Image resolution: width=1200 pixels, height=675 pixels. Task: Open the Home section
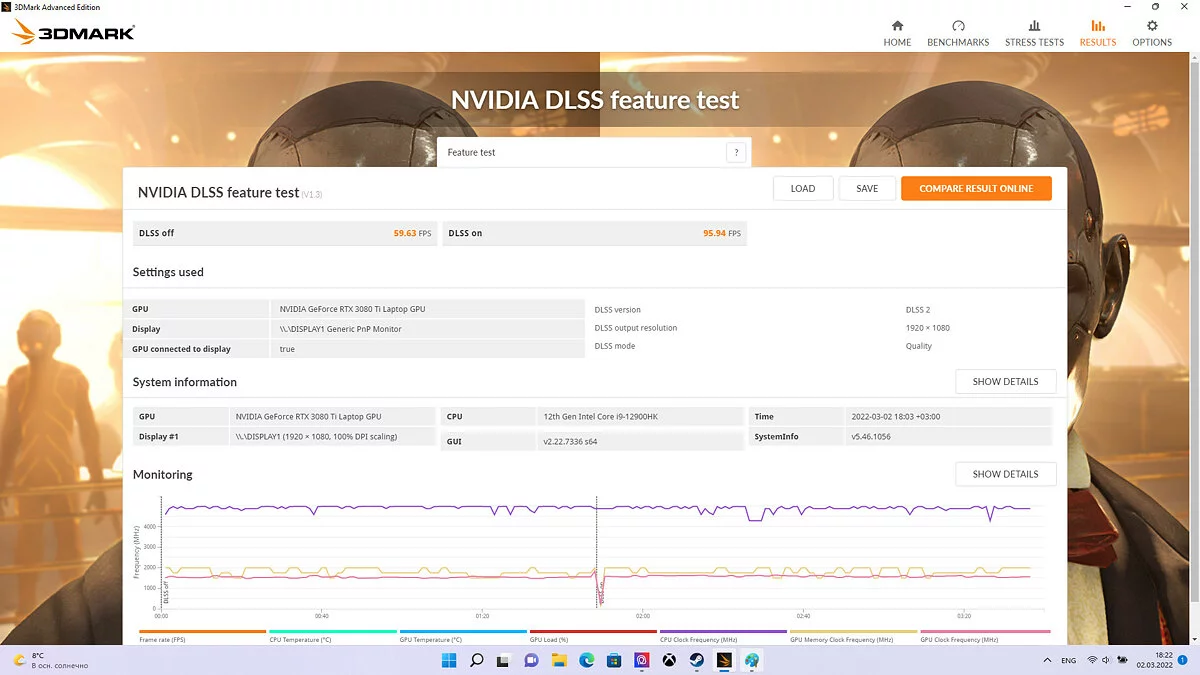(897, 33)
